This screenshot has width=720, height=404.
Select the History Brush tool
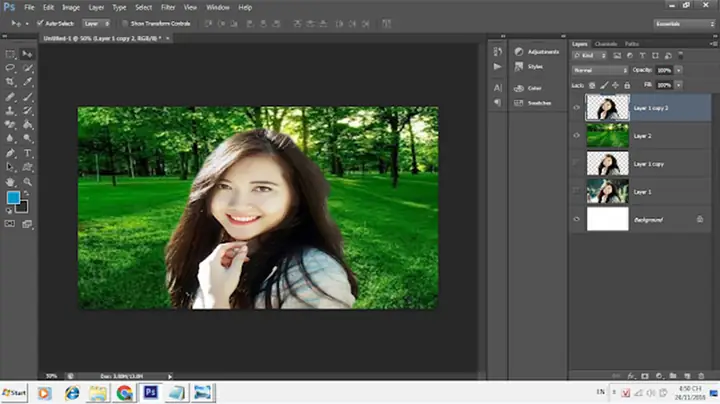[28, 111]
